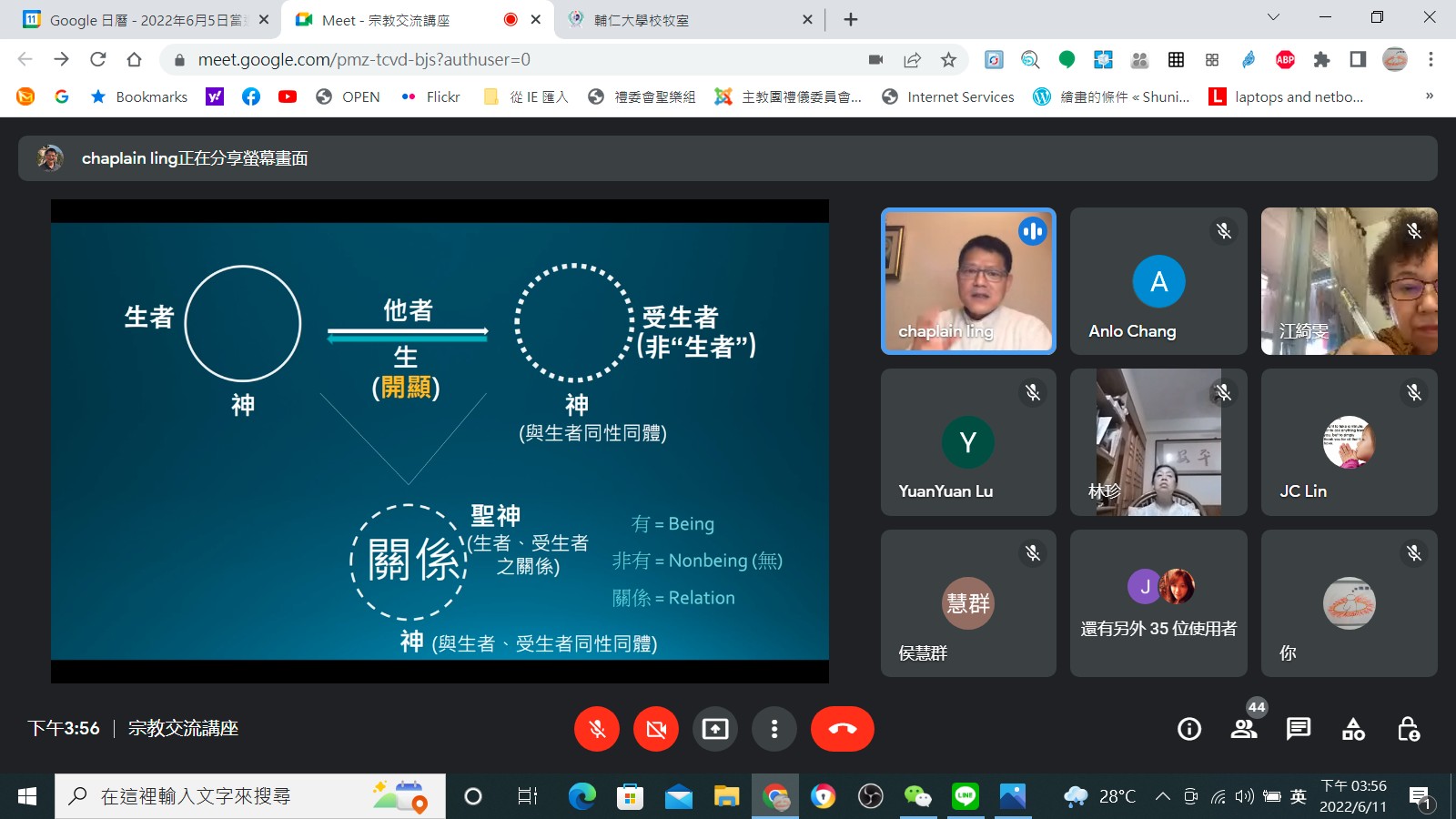Turn on the camera toggle
Image resolution: width=1456 pixels, height=819 pixels.
pos(656,729)
